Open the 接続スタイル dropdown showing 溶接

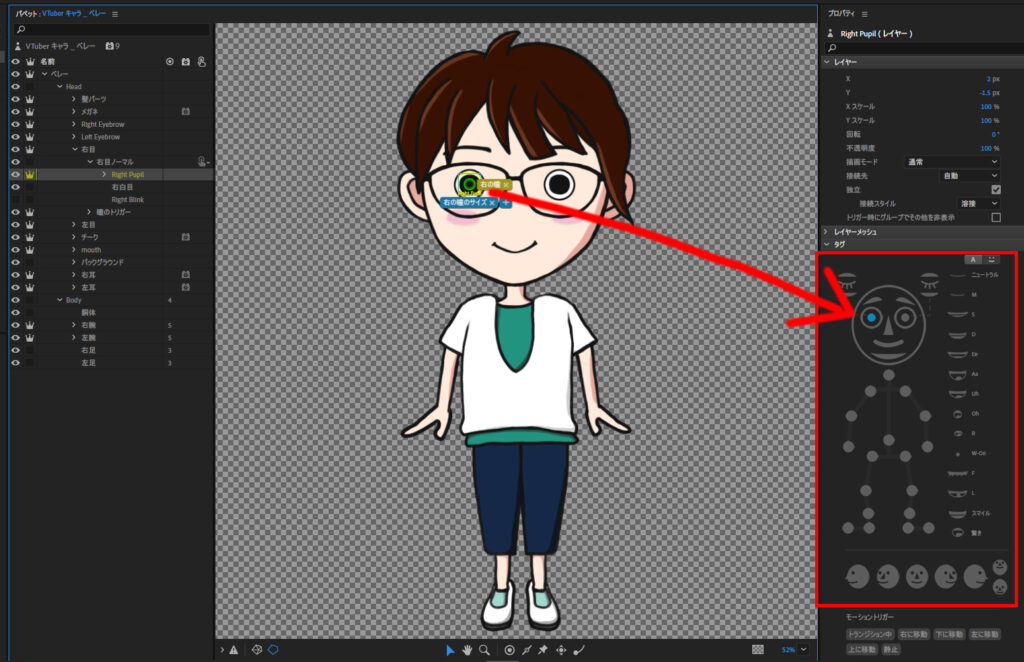point(977,202)
